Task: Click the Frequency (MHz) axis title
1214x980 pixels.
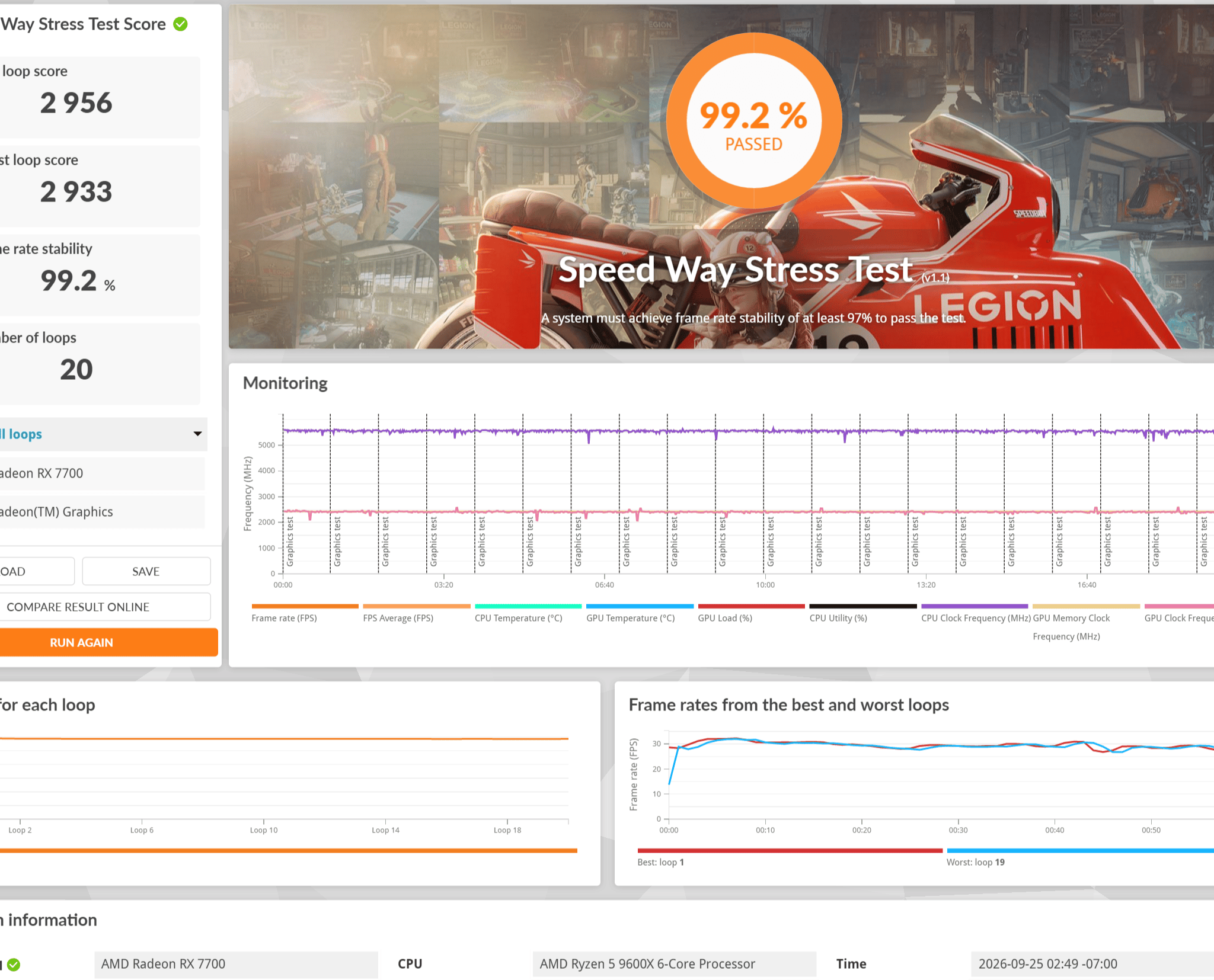Action: click(x=248, y=494)
